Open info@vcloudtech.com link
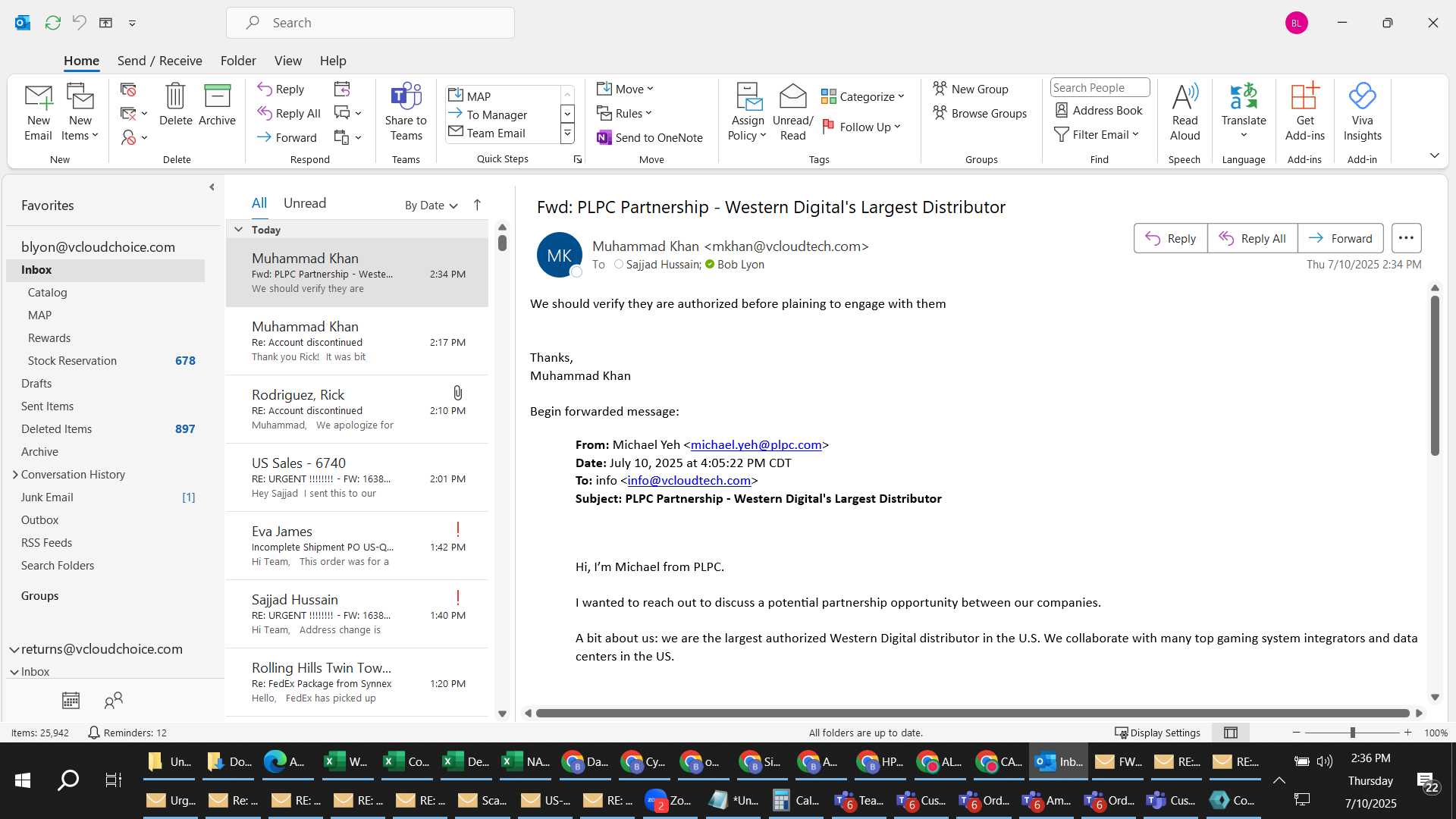Screen dimensions: 1456x819 (x=689, y=481)
